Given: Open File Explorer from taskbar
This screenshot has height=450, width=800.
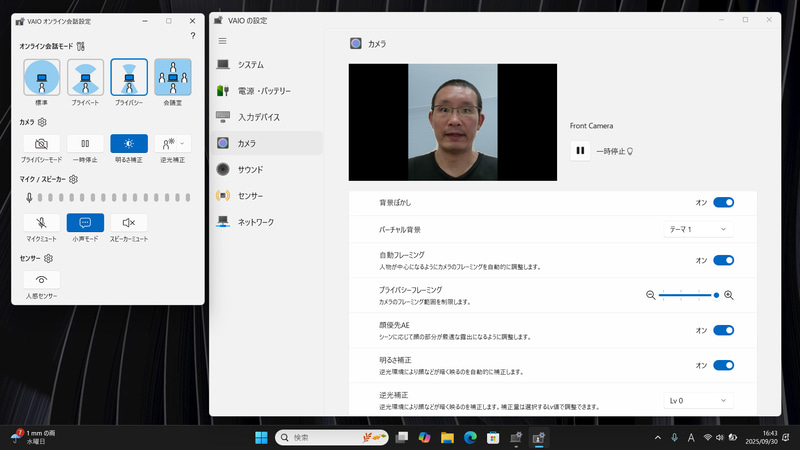Looking at the screenshot, I should tap(447, 437).
